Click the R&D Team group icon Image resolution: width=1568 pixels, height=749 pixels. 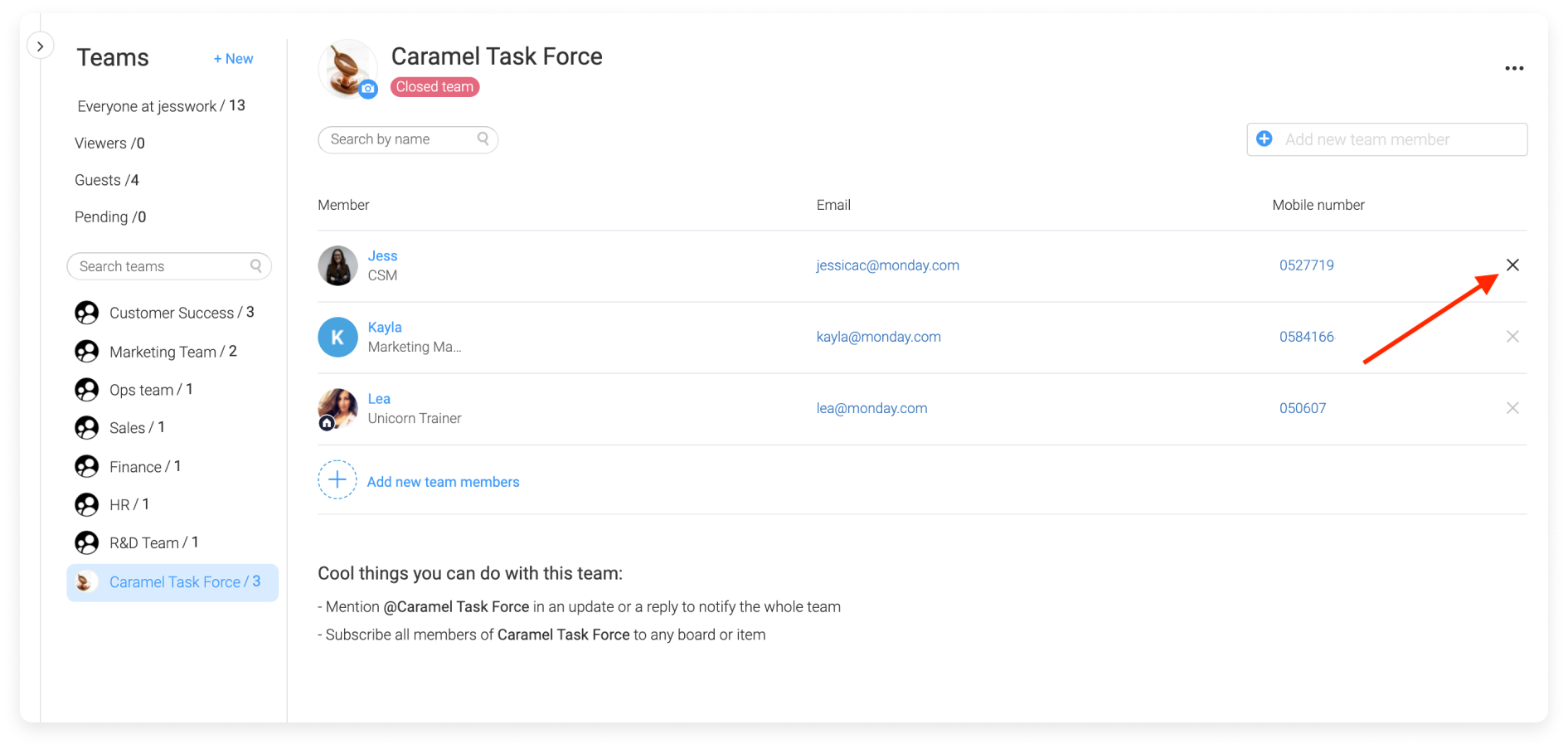tap(86, 543)
